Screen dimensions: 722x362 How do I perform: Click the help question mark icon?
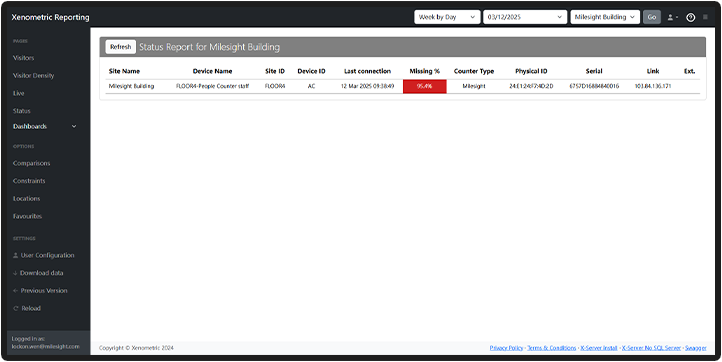coord(690,17)
